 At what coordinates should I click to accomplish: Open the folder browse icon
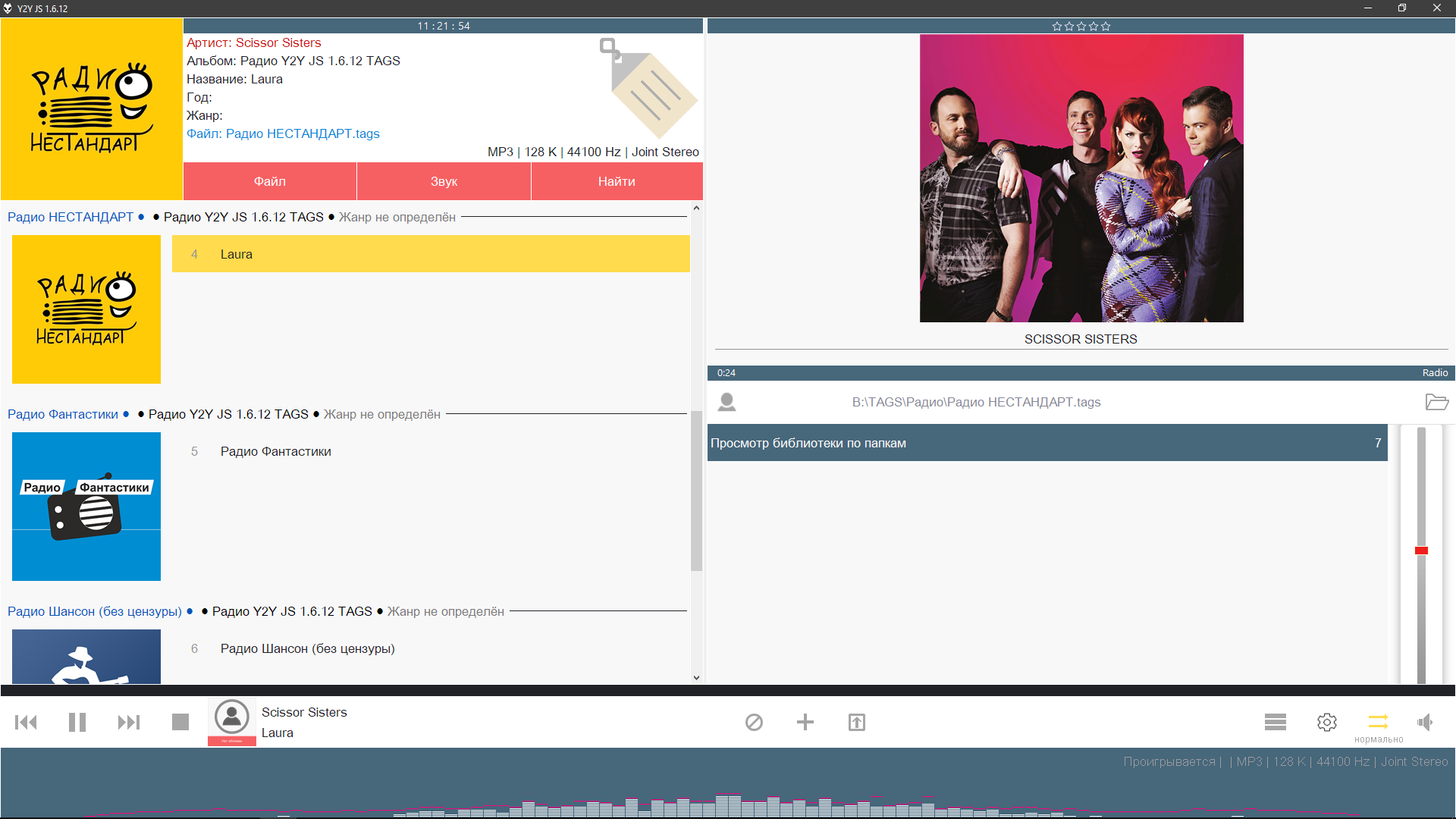tap(1436, 402)
